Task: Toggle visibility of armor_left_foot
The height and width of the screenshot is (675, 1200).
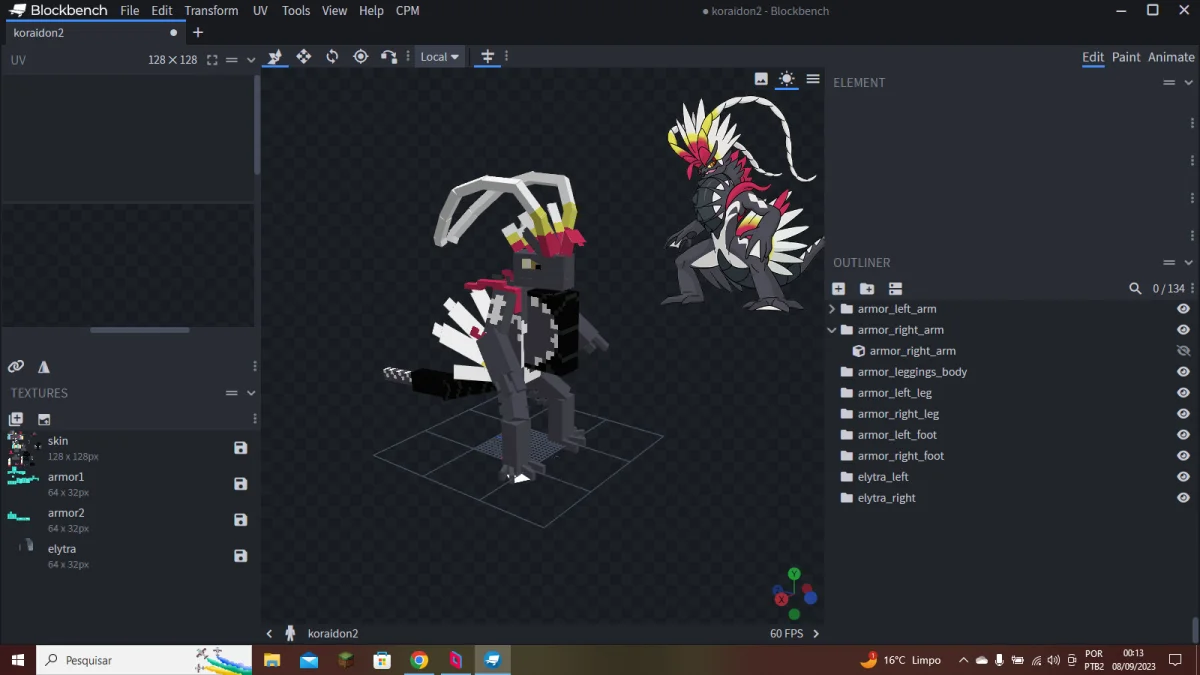Action: [x=1183, y=435]
